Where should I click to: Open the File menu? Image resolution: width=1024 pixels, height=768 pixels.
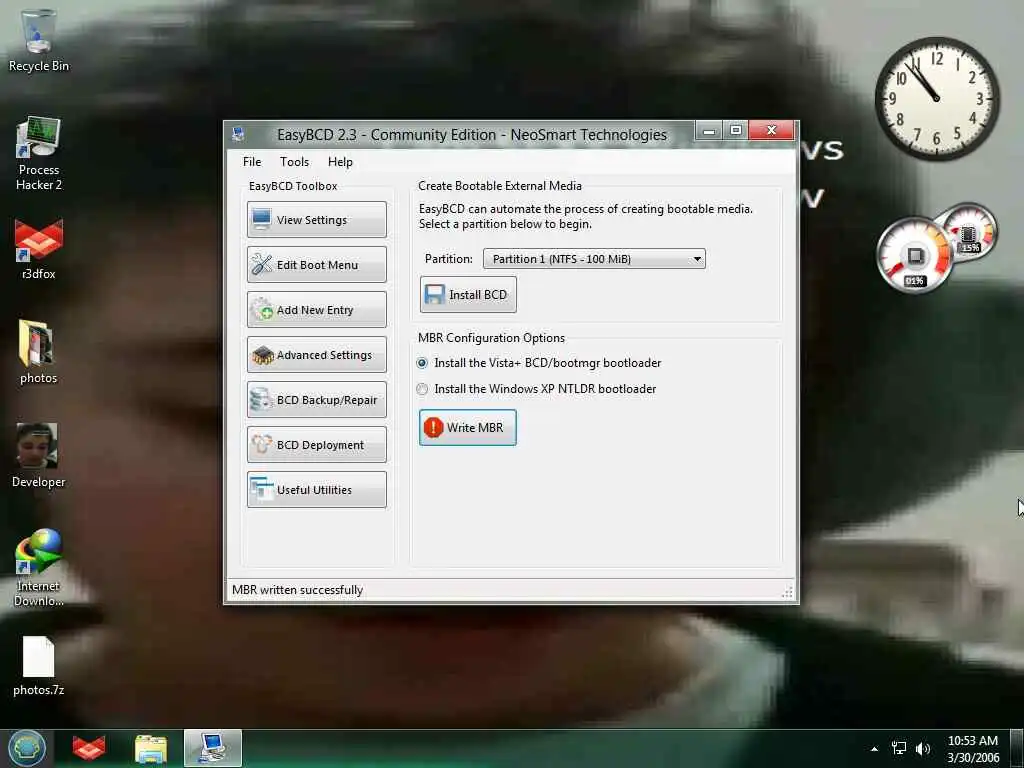(x=251, y=162)
